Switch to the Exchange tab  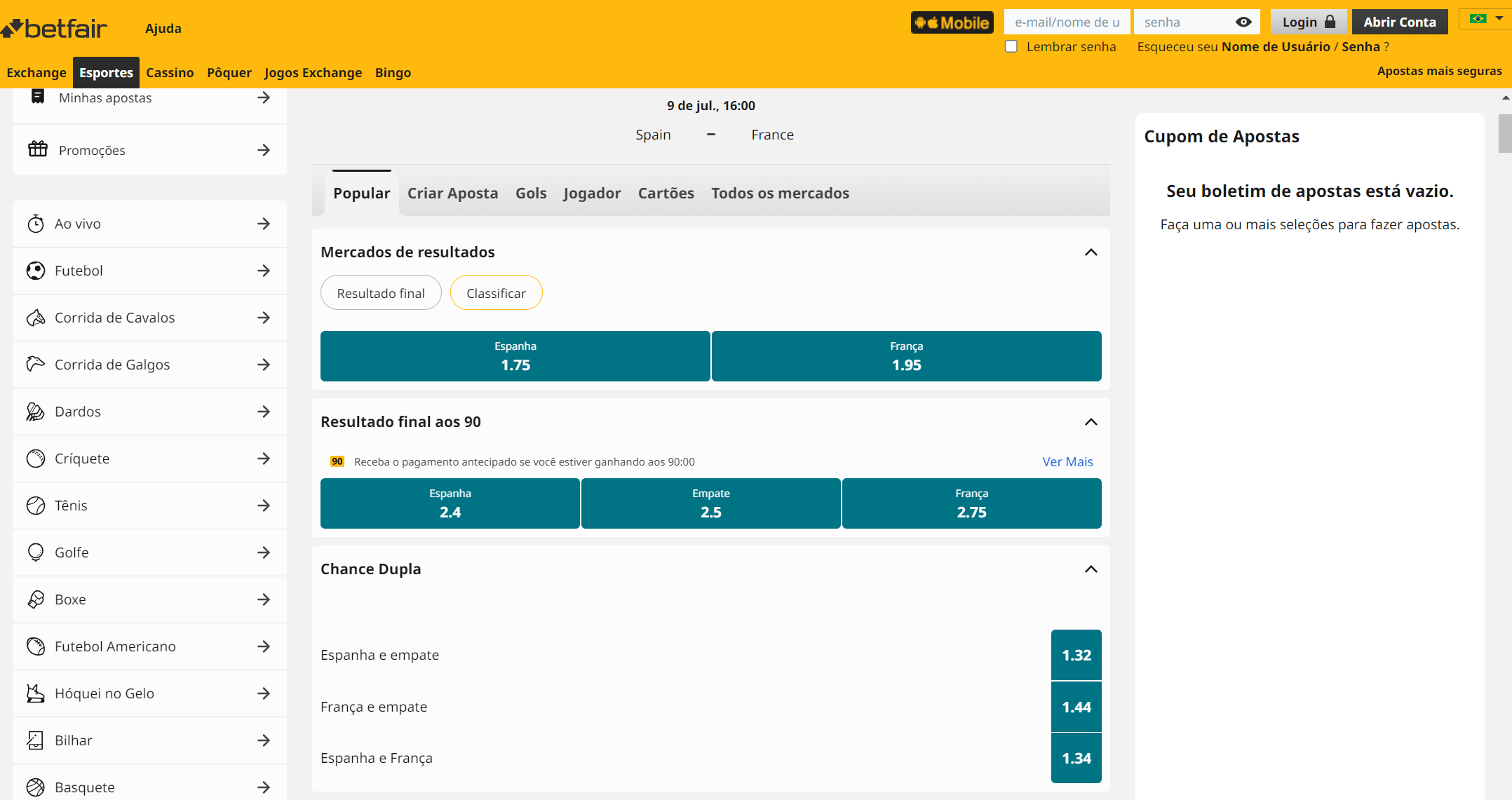coord(36,72)
